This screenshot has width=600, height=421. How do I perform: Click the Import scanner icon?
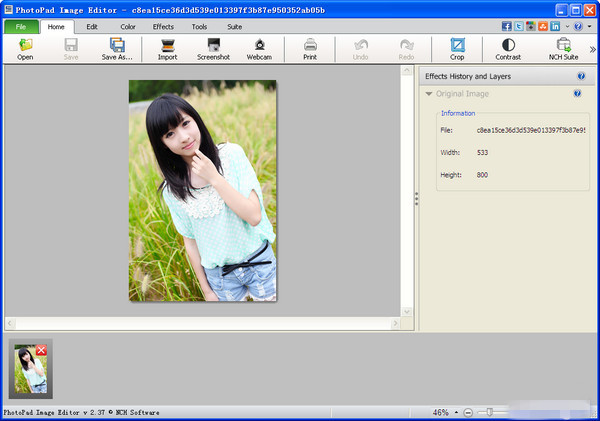pyautogui.click(x=167, y=46)
